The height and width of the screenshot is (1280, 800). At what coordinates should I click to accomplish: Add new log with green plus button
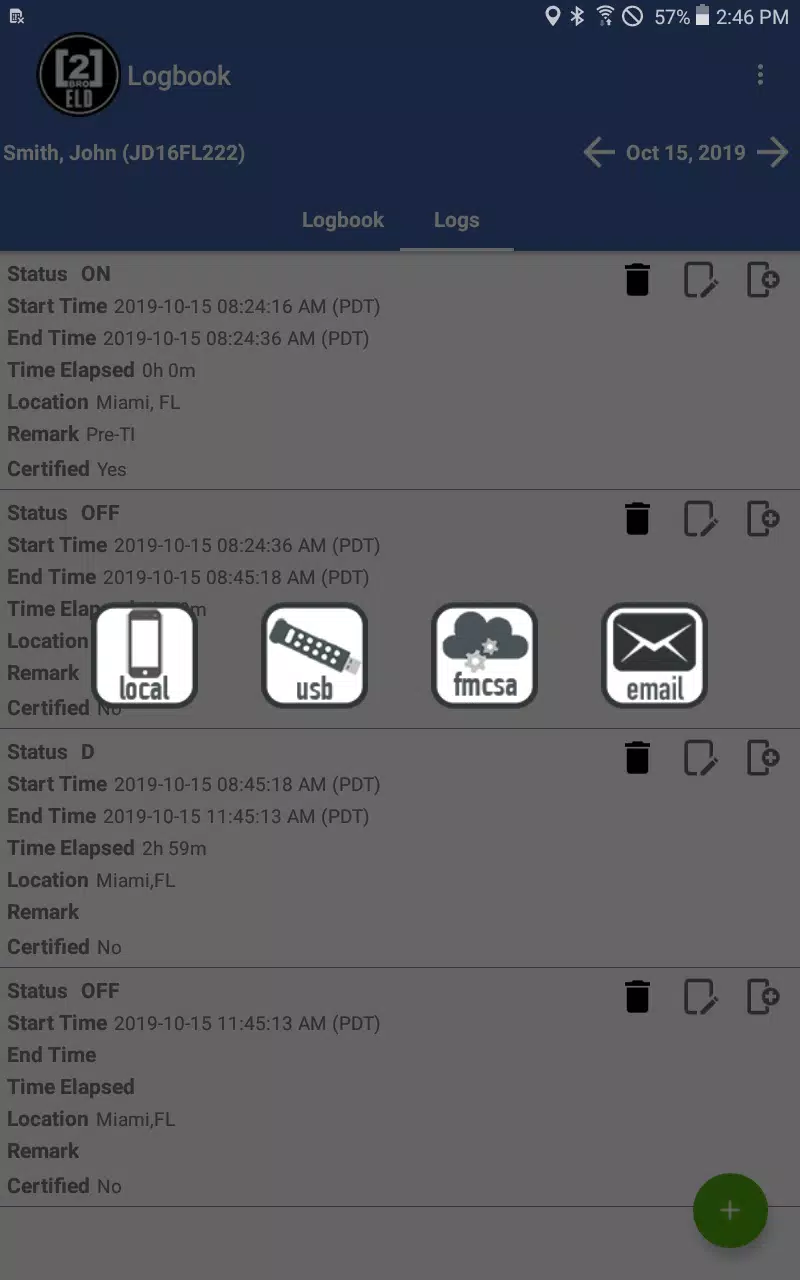tap(730, 1210)
